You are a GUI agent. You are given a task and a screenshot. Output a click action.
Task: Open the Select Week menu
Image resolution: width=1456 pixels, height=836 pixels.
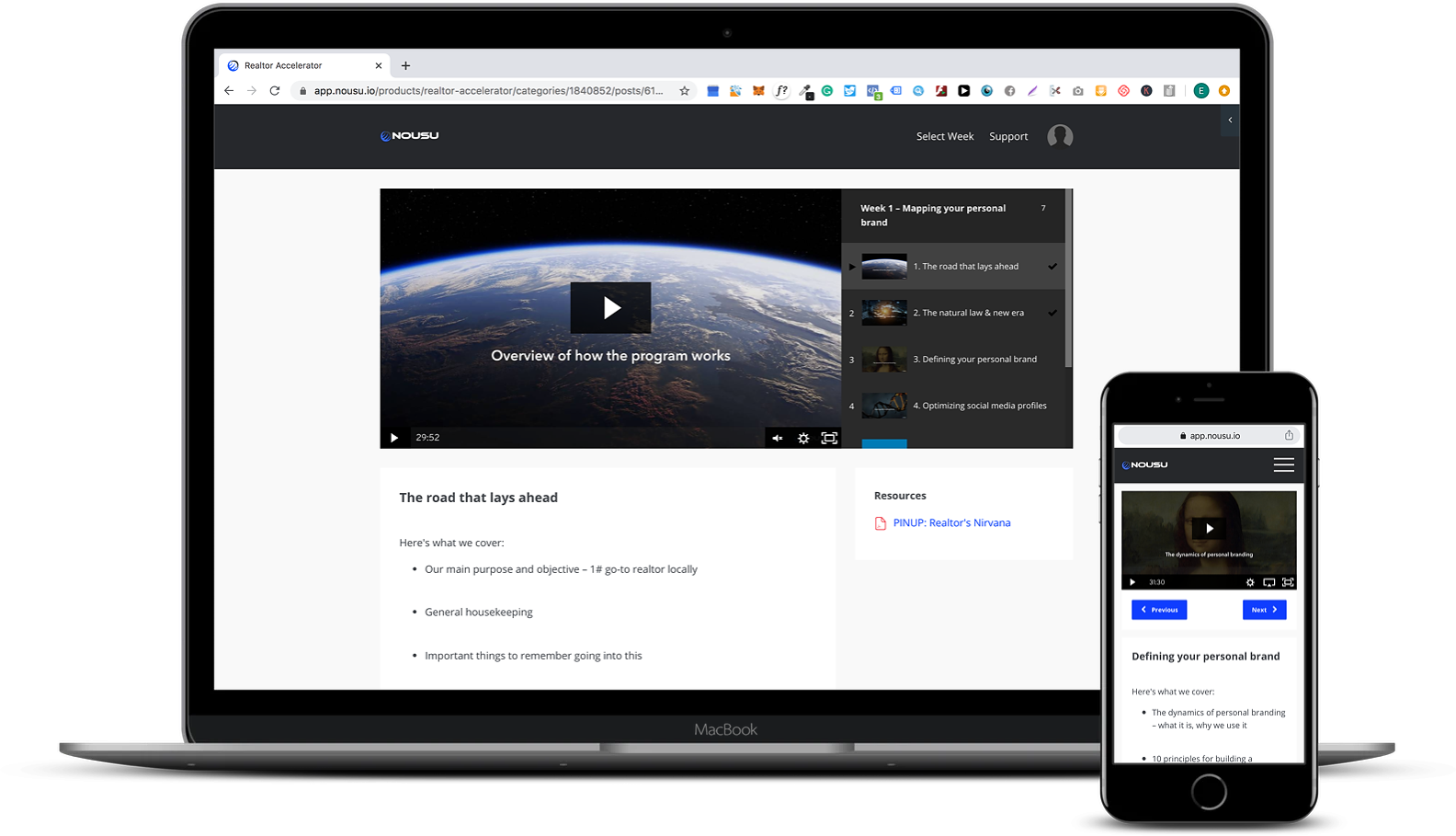pos(944,136)
